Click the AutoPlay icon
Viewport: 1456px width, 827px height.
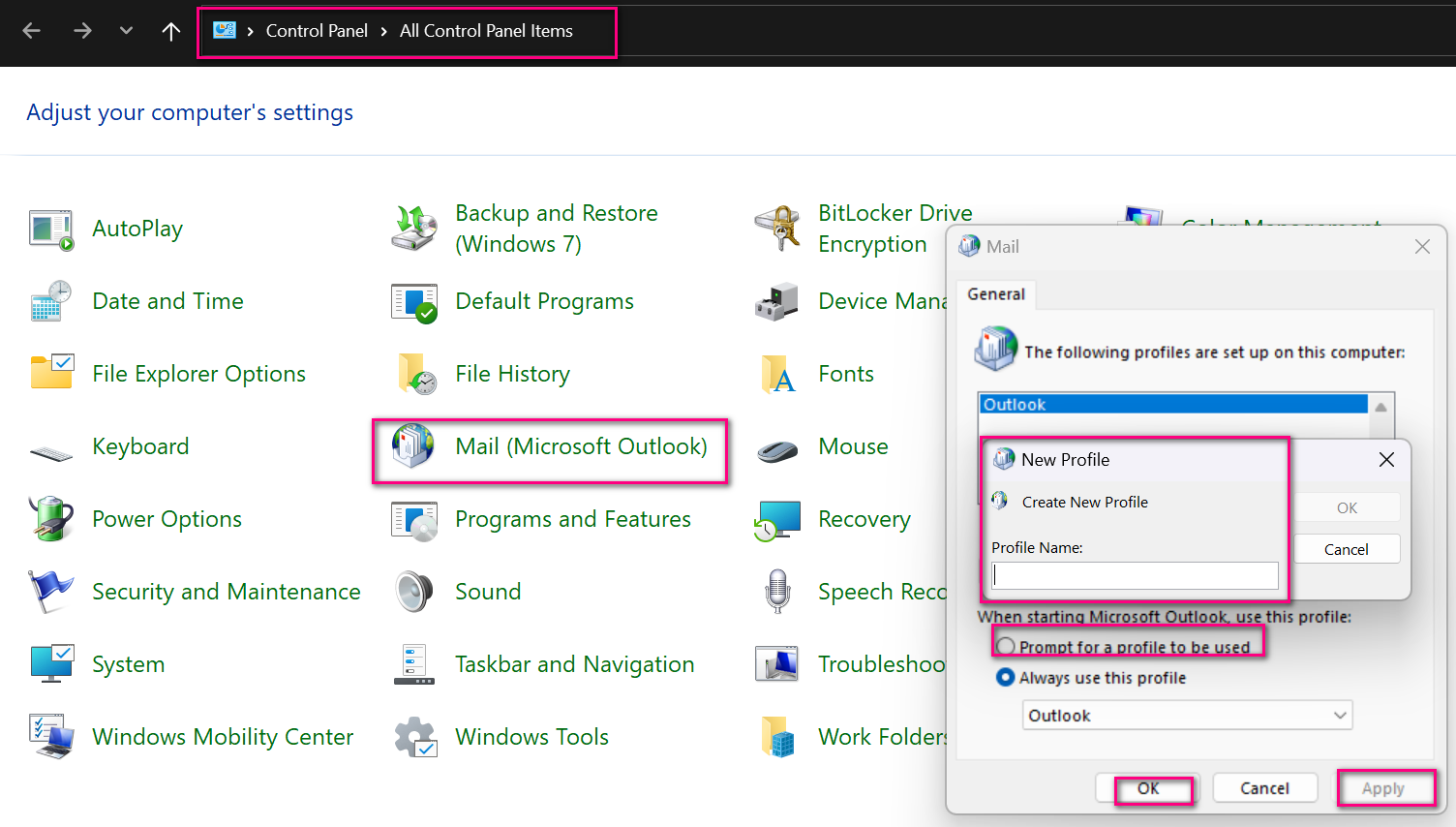pyautogui.click(x=50, y=229)
